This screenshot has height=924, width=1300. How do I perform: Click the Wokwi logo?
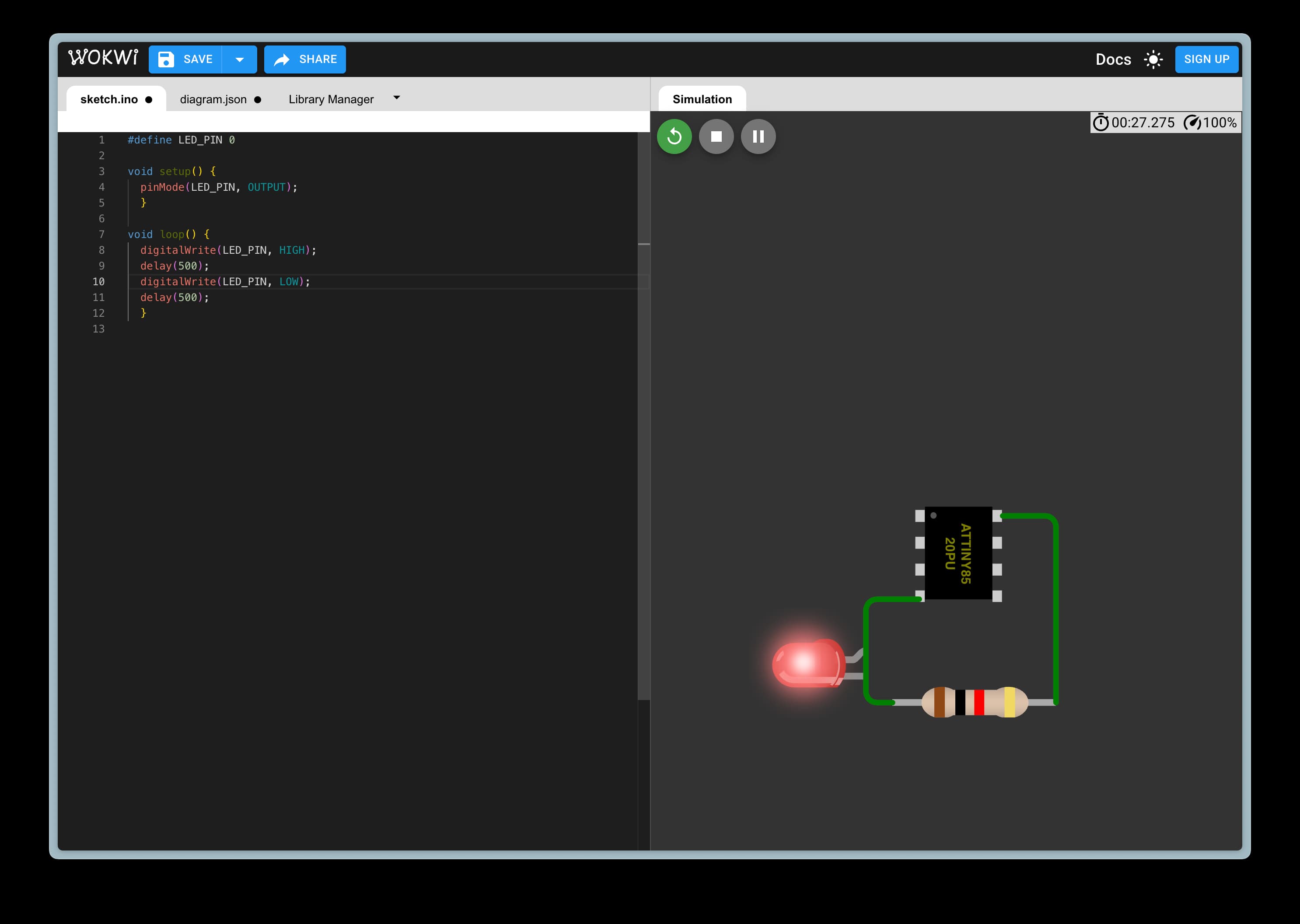[x=103, y=58]
